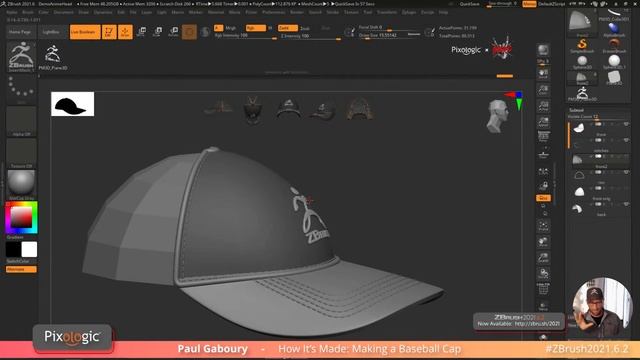640x360 pixels.
Task: Enable the Zadd sculpt mode button
Action: click(287, 28)
